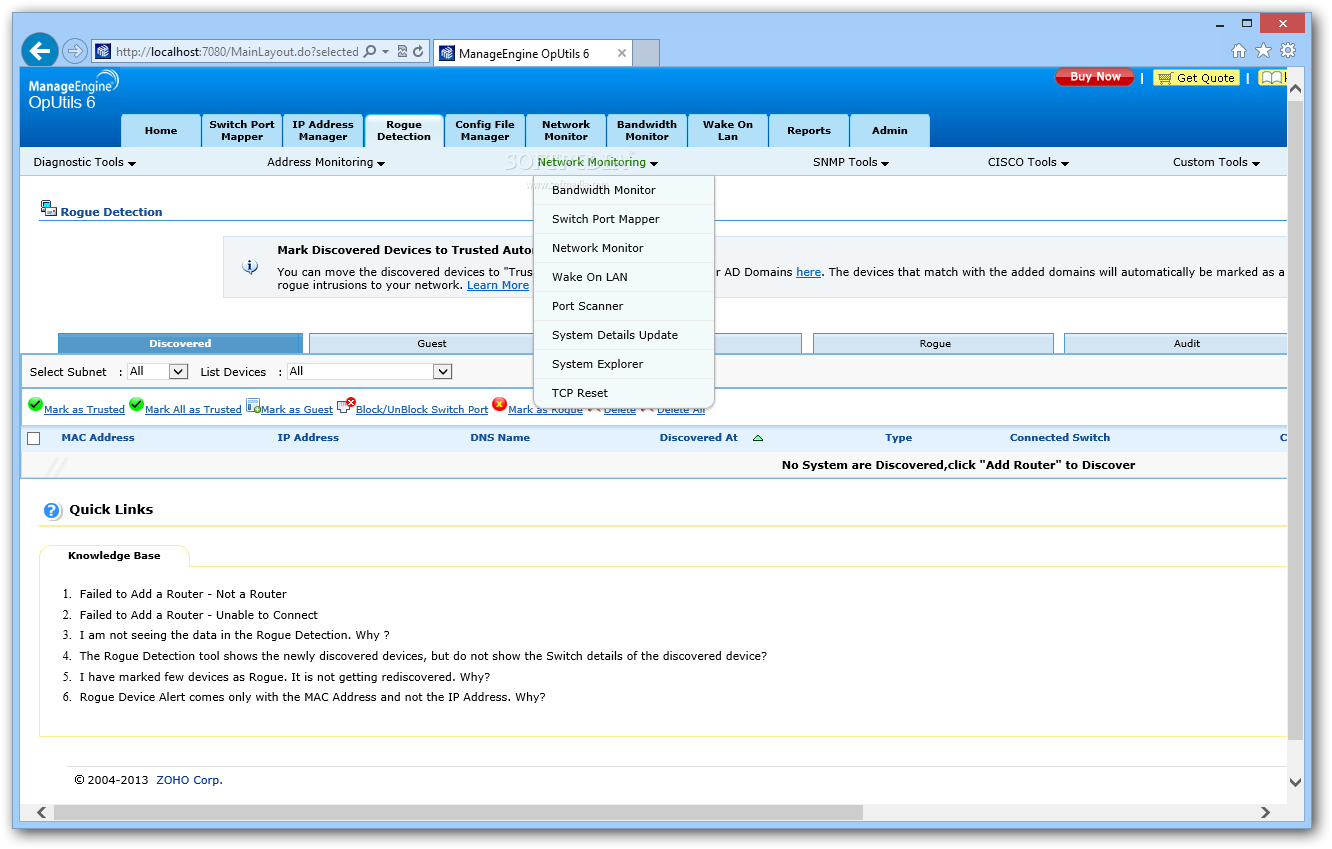The width and height of the screenshot is (1332, 849).
Task: Select Network Monitor in the dropdown menu
Action: pyautogui.click(x=624, y=248)
